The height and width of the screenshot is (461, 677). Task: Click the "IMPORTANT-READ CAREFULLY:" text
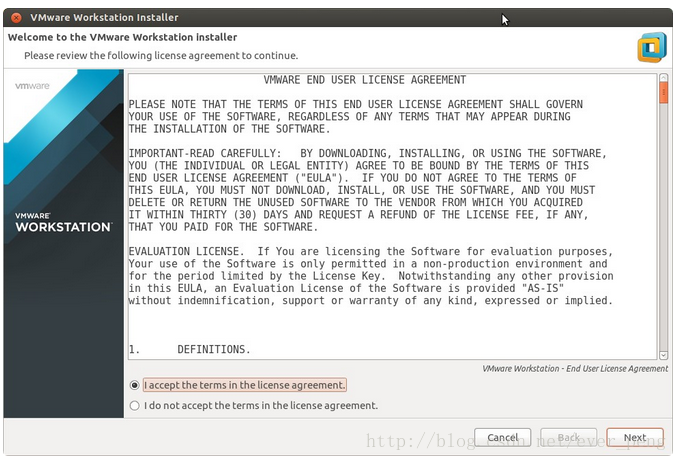click(205, 153)
